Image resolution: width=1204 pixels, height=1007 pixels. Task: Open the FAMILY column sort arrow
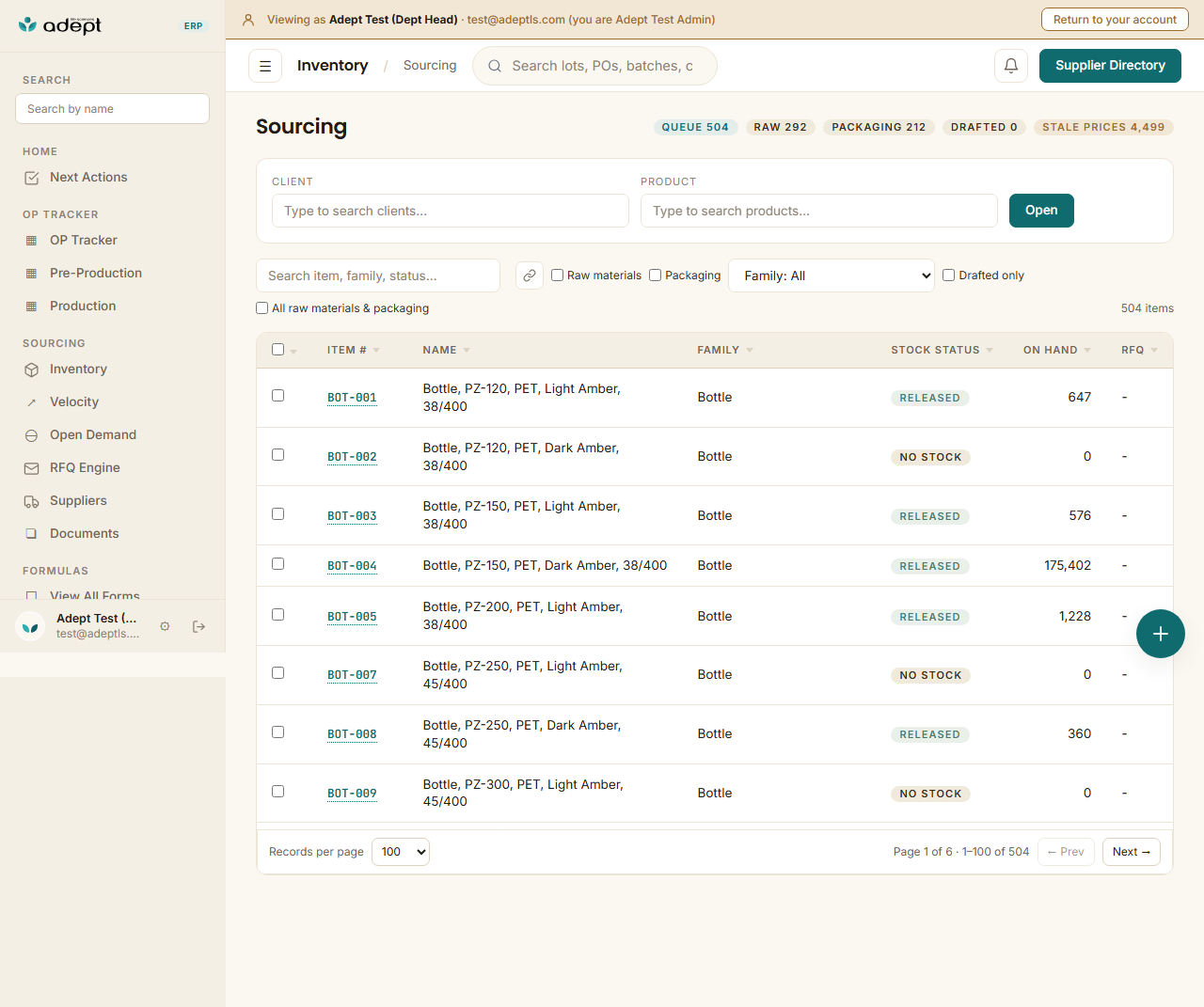pos(750,351)
